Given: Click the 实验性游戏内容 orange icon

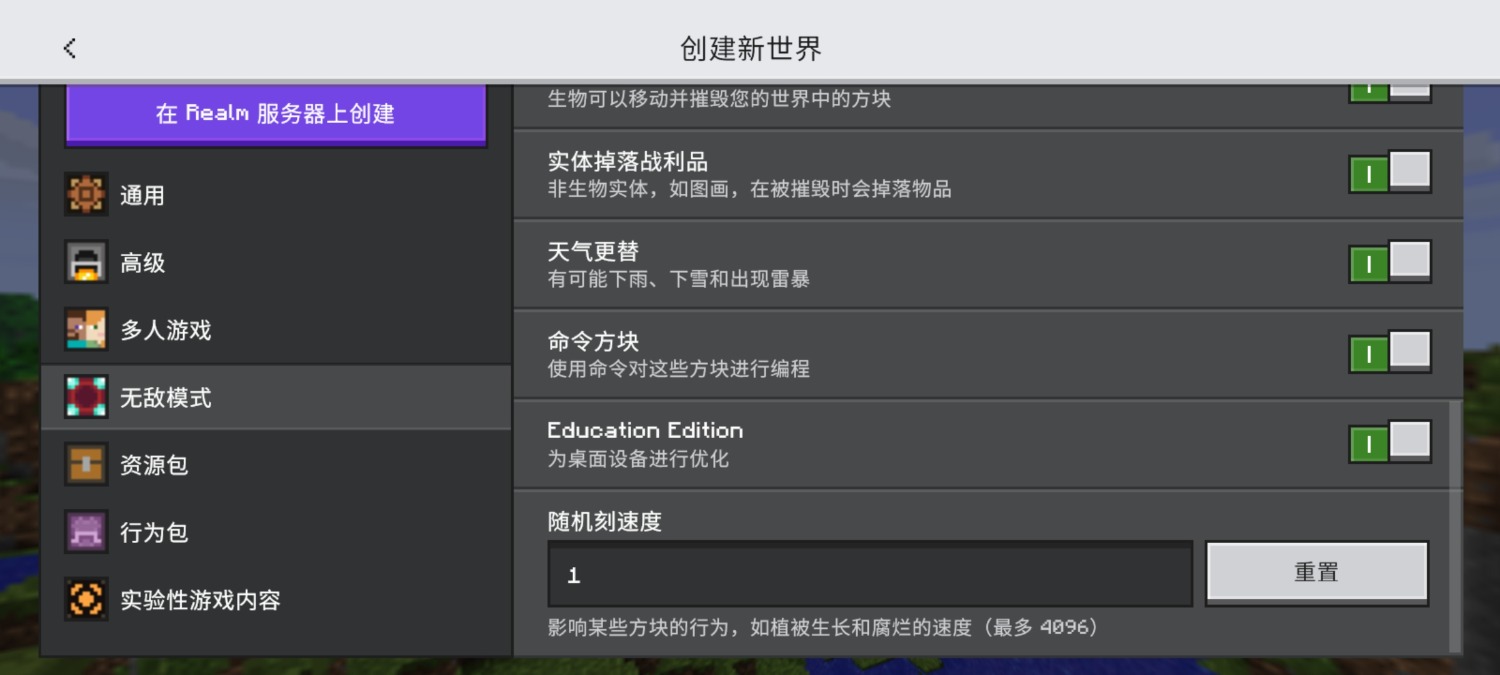Looking at the screenshot, I should (x=86, y=599).
